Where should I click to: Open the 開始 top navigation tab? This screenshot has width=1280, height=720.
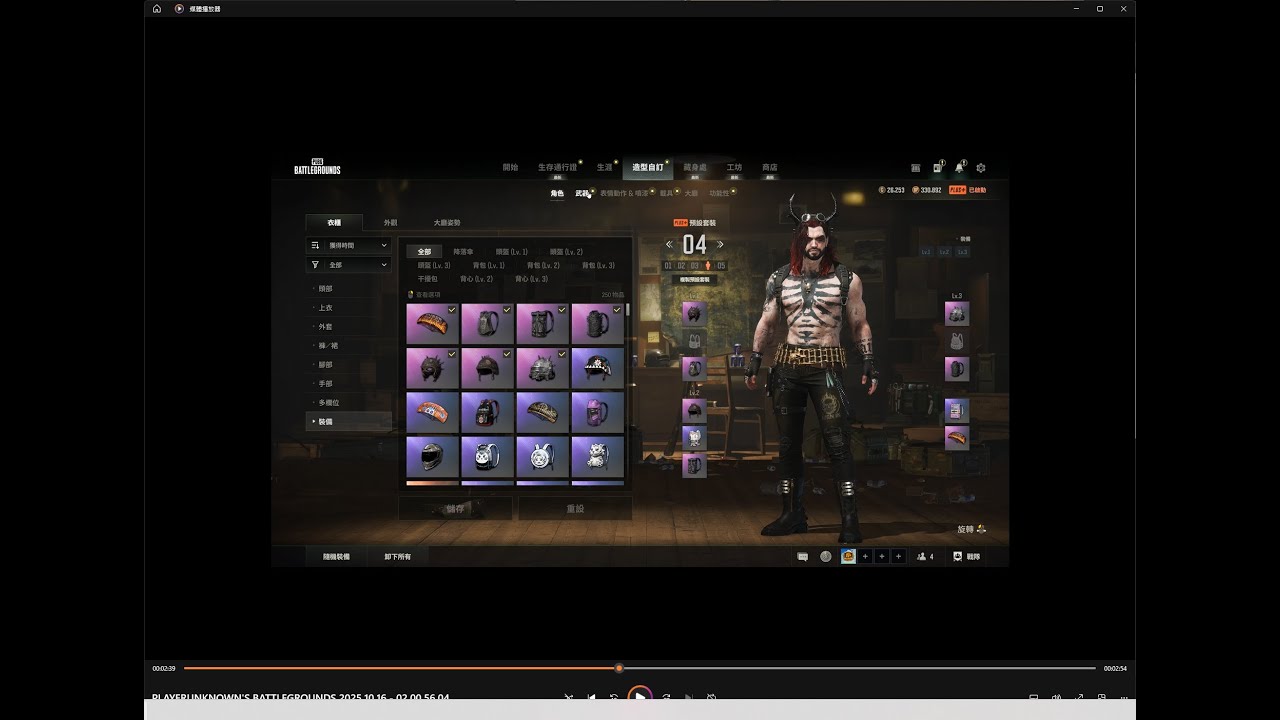(x=510, y=167)
